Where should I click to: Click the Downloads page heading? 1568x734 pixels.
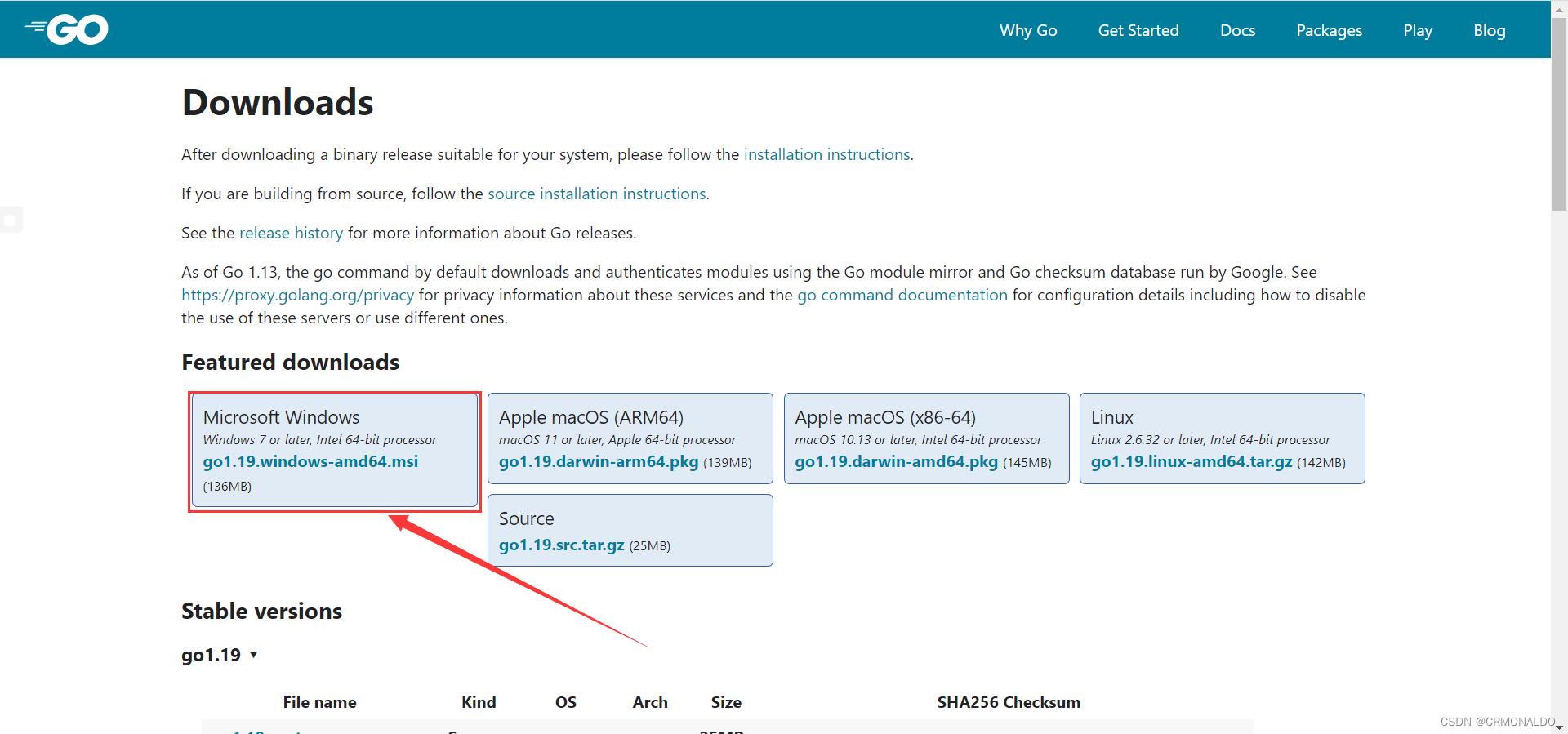[x=277, y=102]
